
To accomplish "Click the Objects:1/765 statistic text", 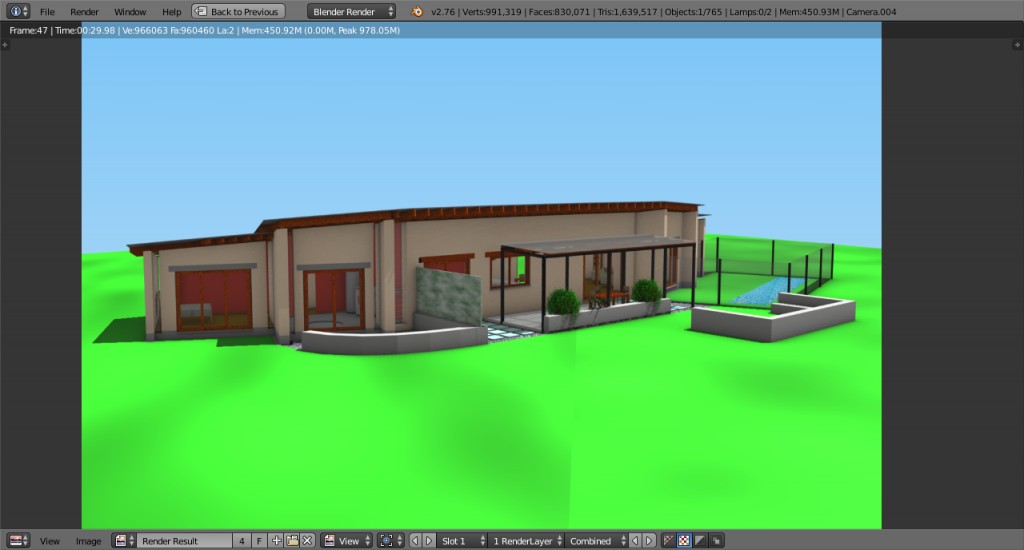I will pyautogui.click(x=694, y=12).
